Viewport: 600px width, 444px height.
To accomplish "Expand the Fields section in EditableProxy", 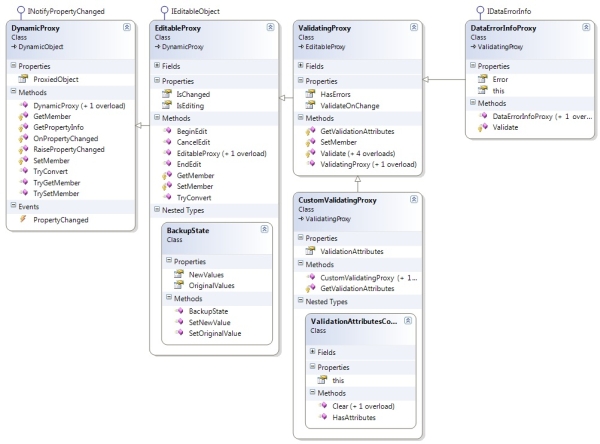I will [157, 65].
